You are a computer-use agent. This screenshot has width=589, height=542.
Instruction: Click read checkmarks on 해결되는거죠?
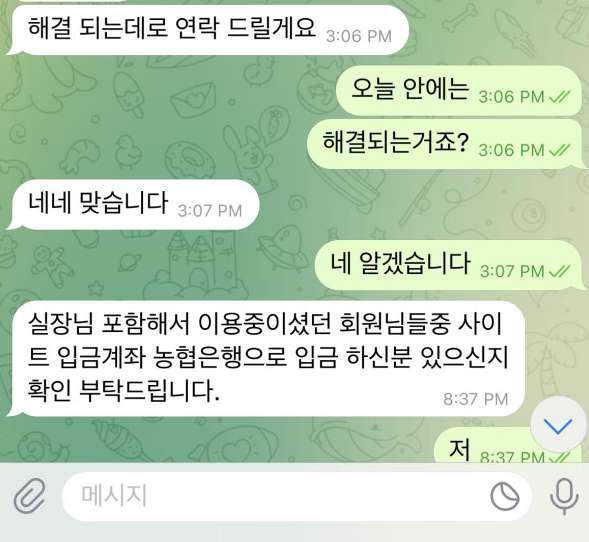[559, 150]
